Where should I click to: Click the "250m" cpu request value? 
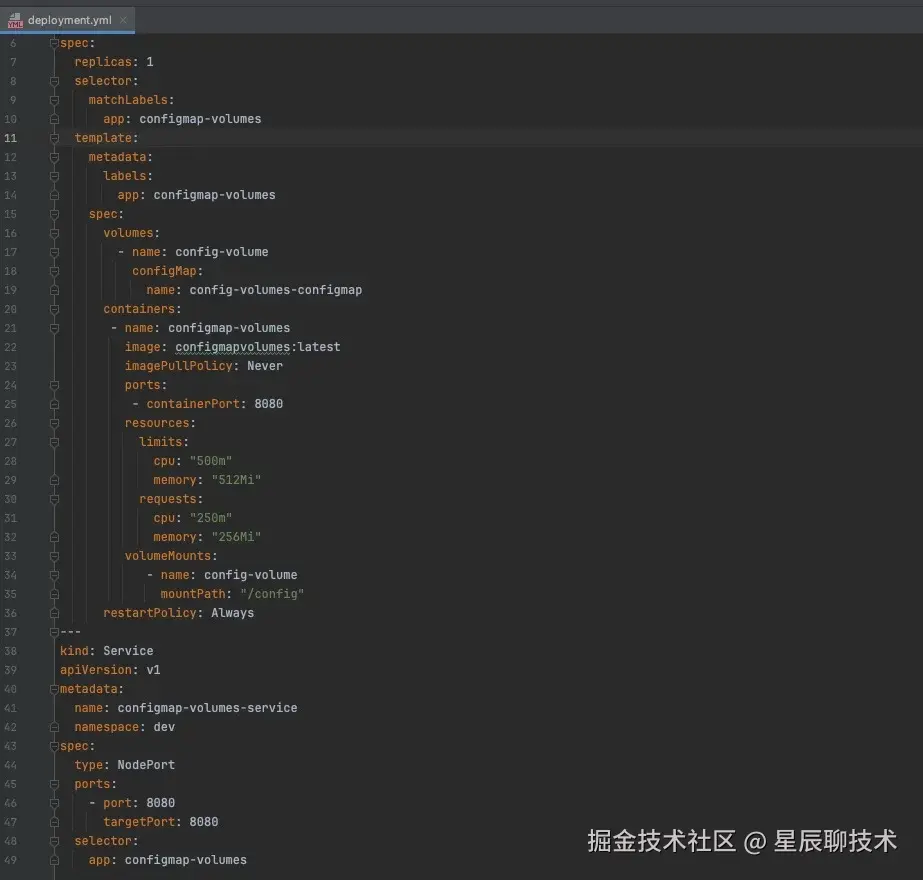[211, 518]
